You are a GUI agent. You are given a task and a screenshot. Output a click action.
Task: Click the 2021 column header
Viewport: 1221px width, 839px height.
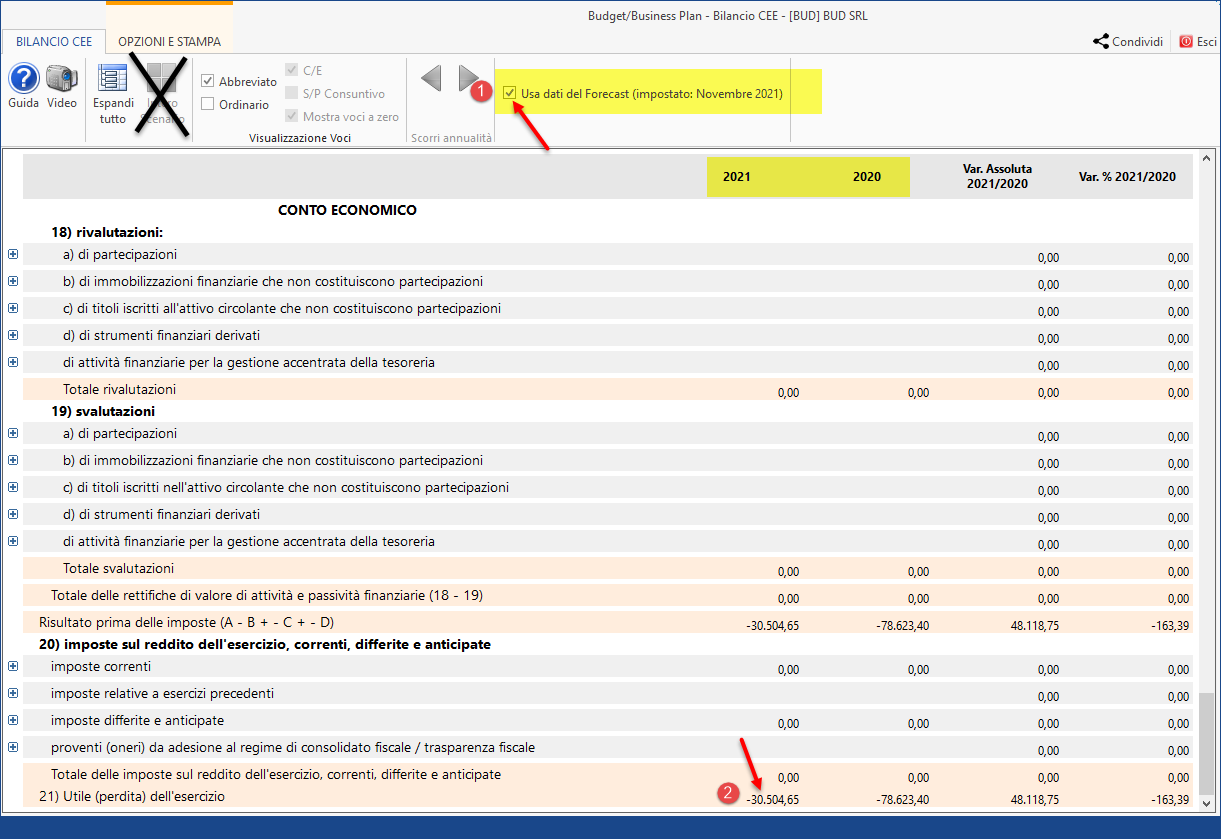pos(737,177)
